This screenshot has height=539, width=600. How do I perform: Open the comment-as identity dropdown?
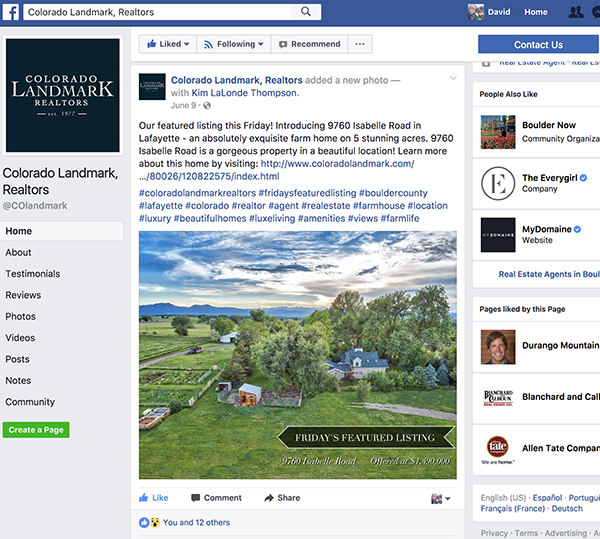point(441,498)
